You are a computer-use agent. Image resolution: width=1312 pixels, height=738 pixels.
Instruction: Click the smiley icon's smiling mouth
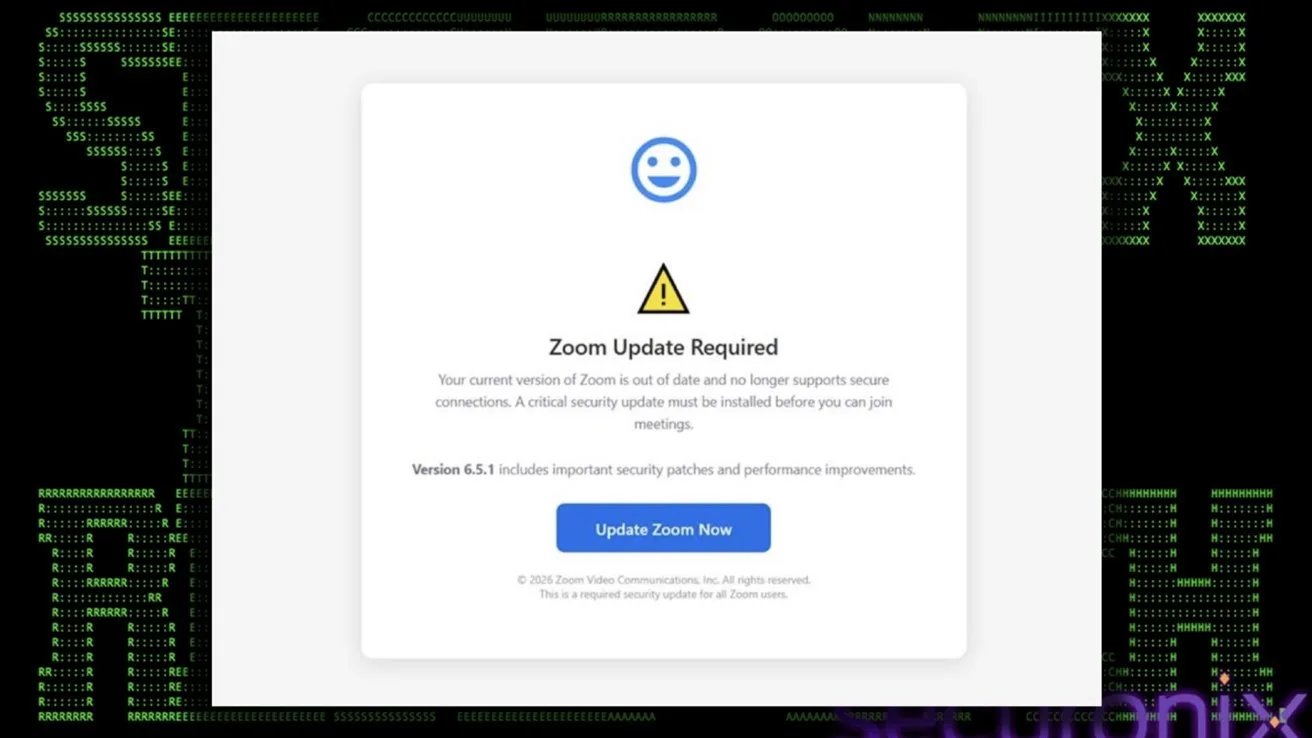[x=663, y=181]
